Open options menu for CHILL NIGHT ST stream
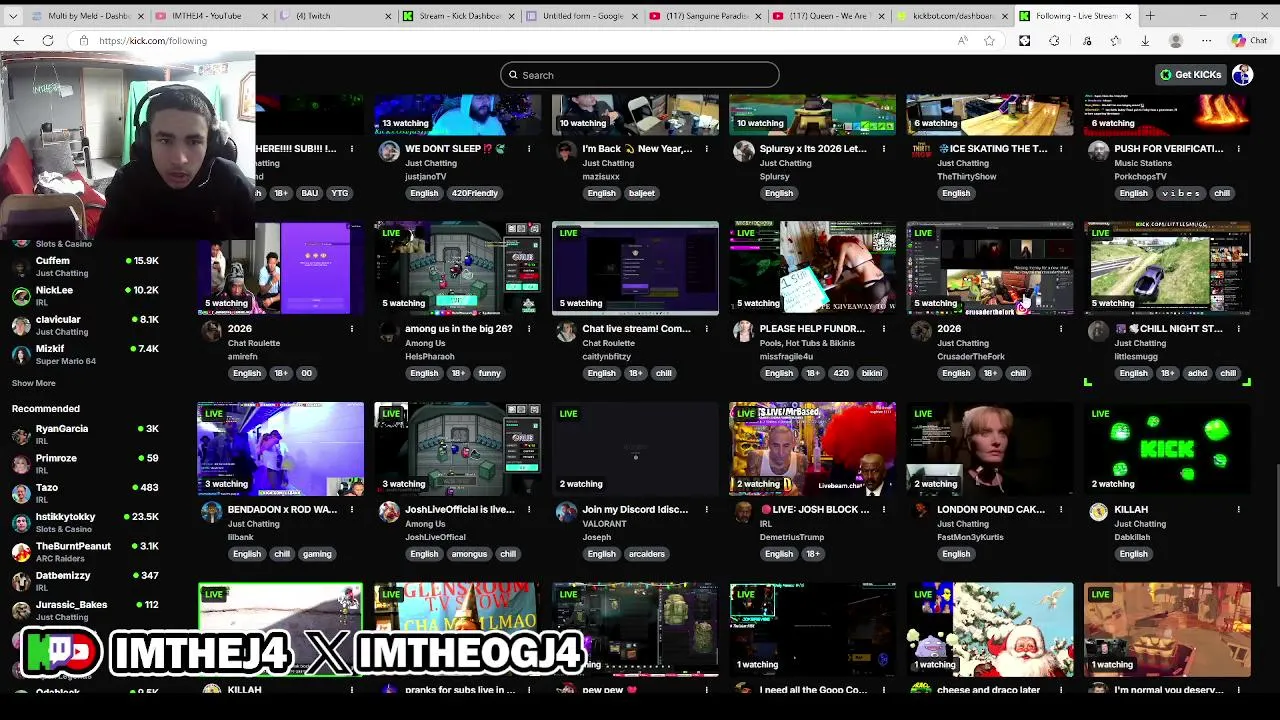The height and width of the screenshot is (720, 1280). [x=1239, y=329]
